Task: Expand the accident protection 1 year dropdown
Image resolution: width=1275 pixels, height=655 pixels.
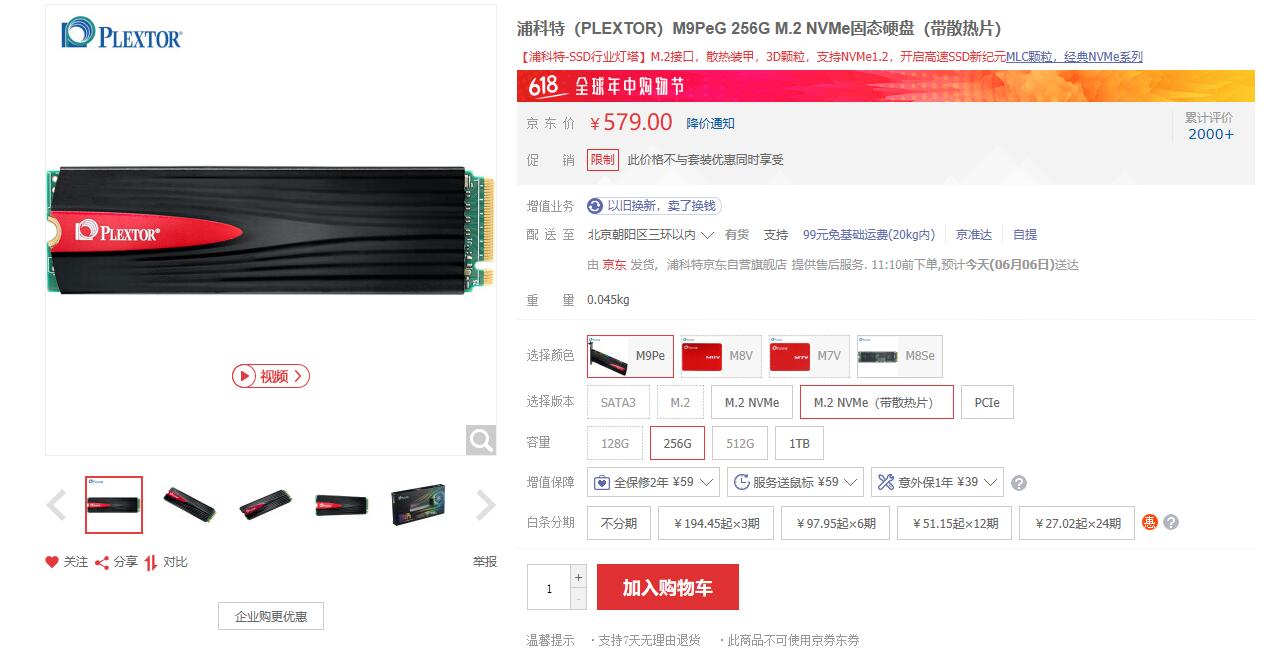Action: [937, 482]
